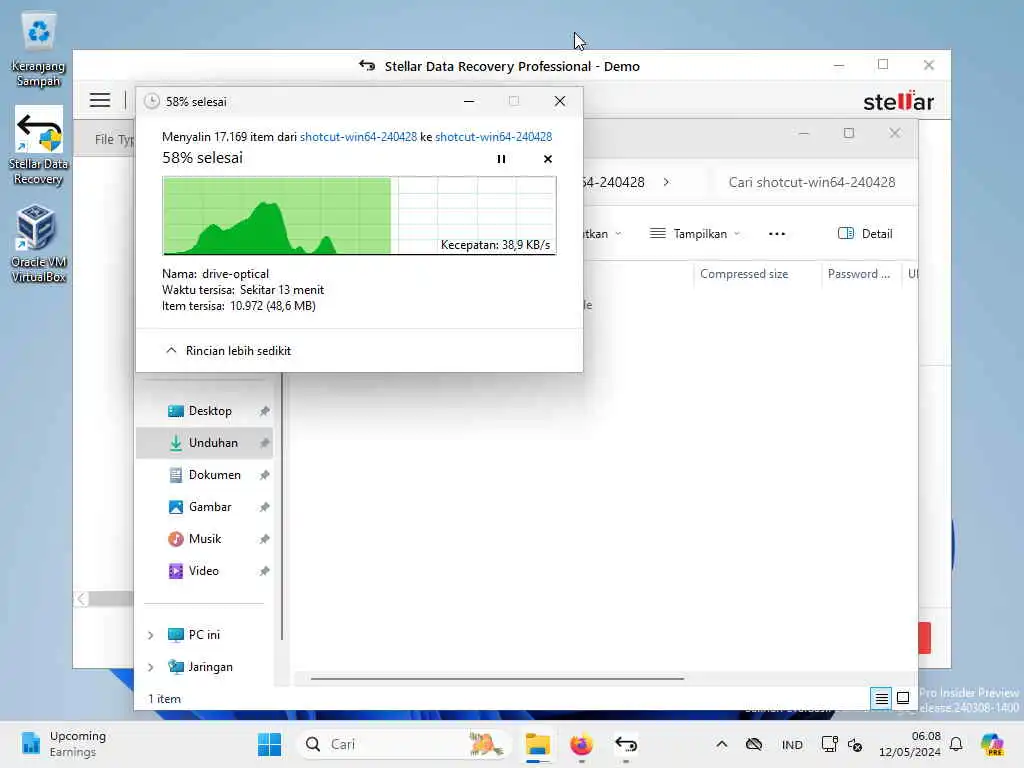The width and height of the screenshot is (1024, 768).
Task: Open sort dropdown ending in 'tkan'
Action: [603, 234]
